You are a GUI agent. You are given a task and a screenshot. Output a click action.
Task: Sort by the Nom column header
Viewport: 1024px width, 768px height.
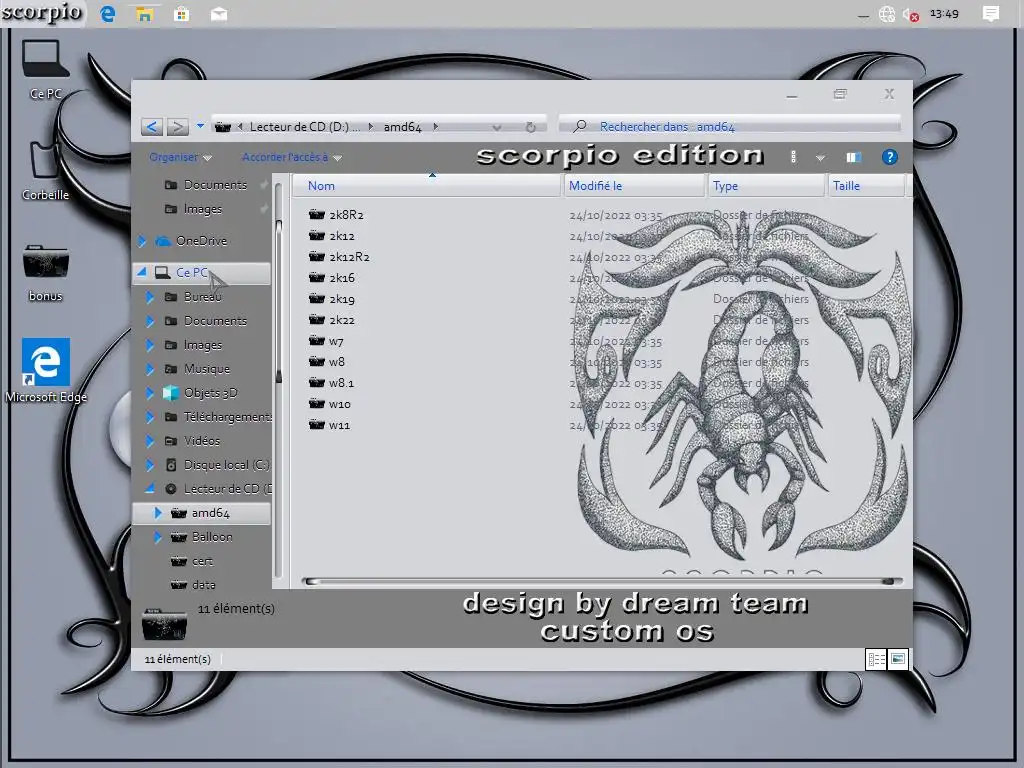[426, 186]
